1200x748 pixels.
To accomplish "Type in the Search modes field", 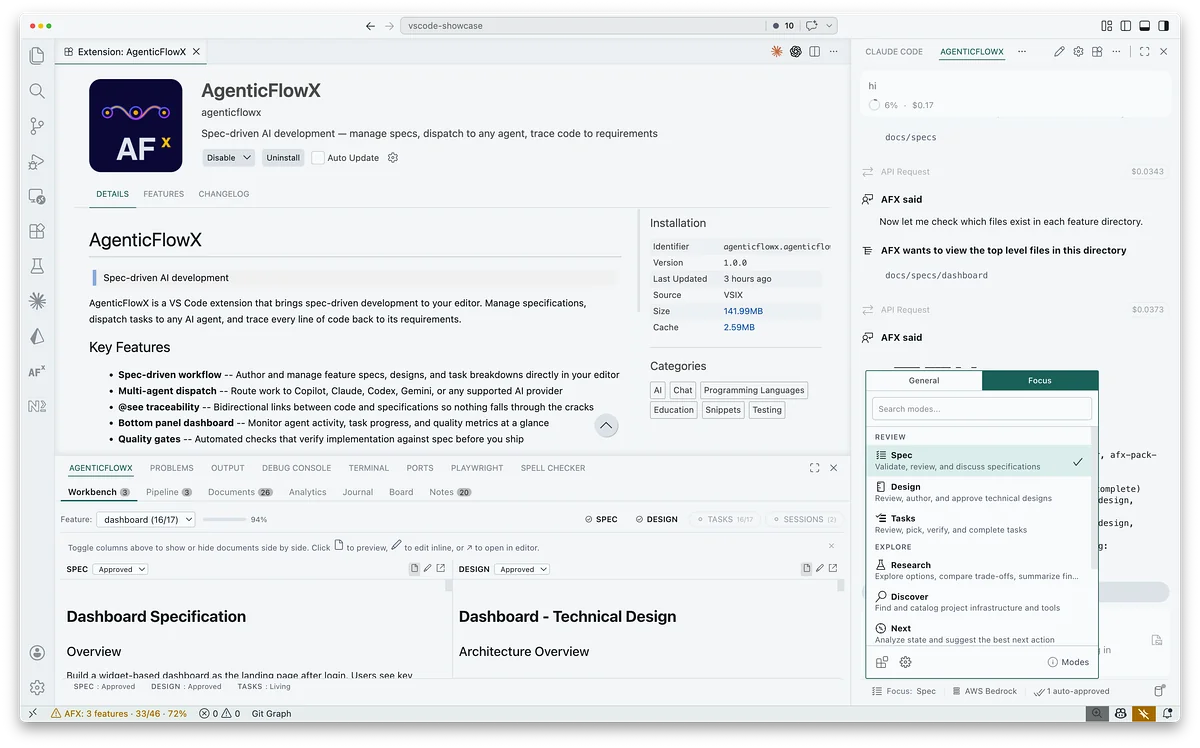I will [980, 410].
